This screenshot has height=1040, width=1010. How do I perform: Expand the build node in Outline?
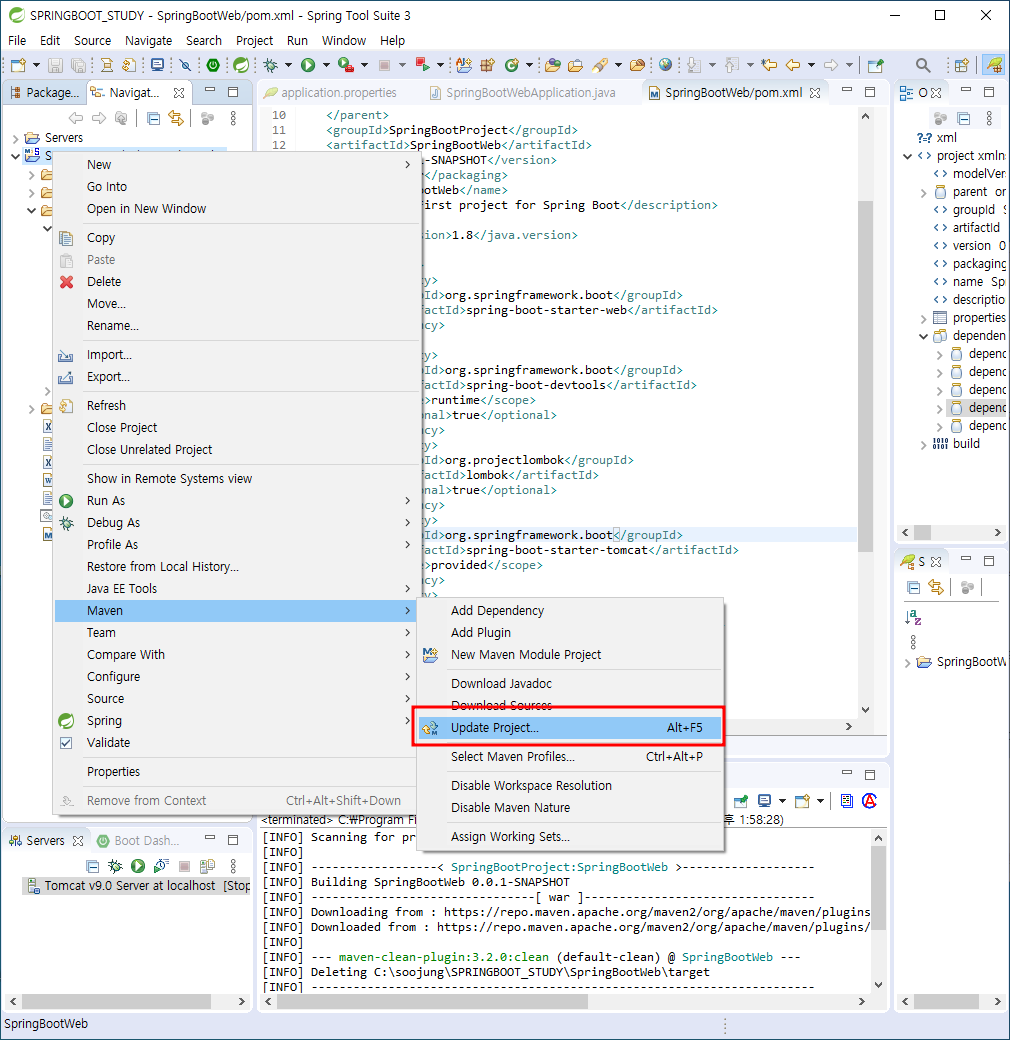tap(923, 445)
